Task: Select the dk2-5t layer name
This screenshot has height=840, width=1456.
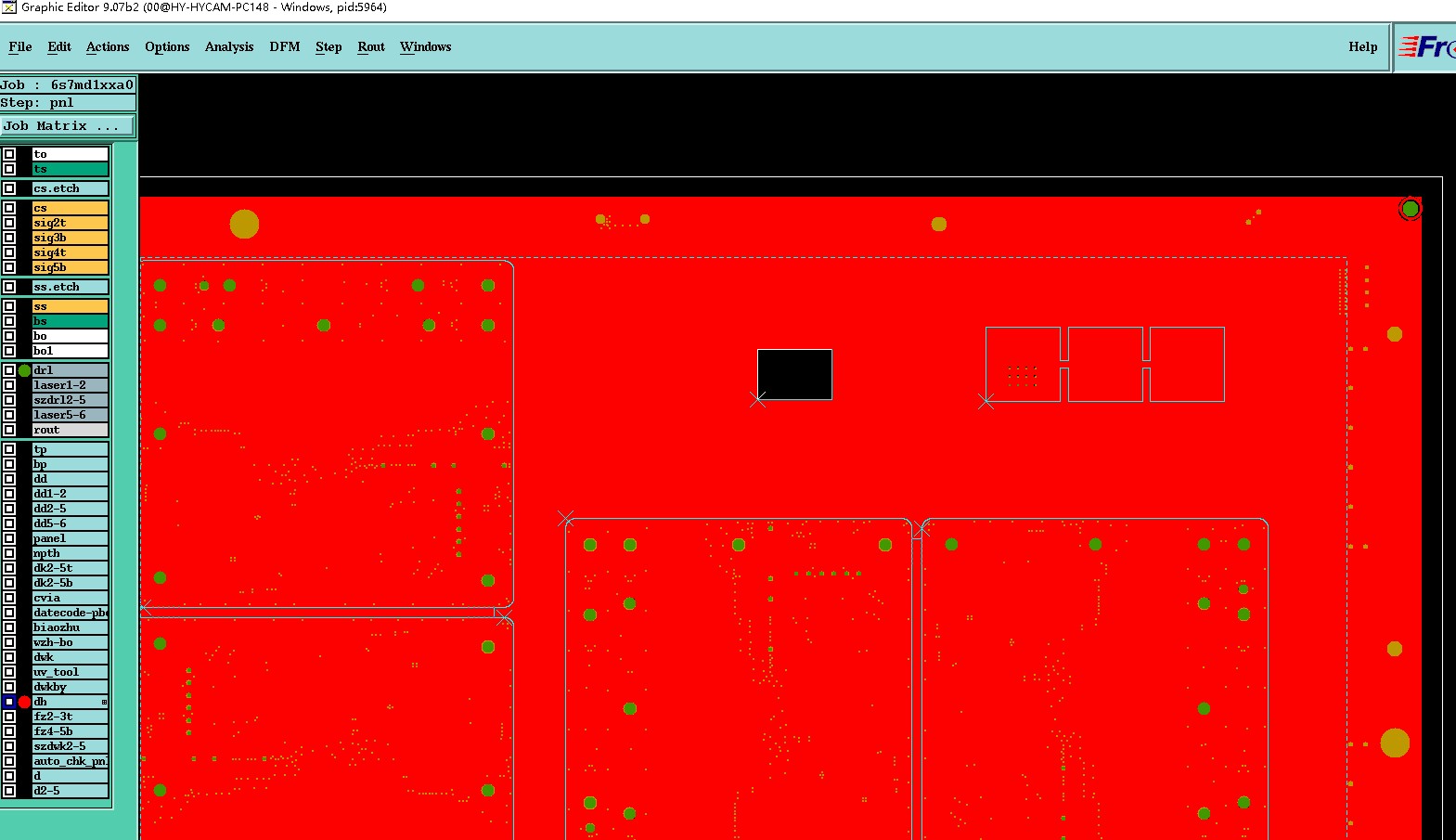Action: pos(71,568)
